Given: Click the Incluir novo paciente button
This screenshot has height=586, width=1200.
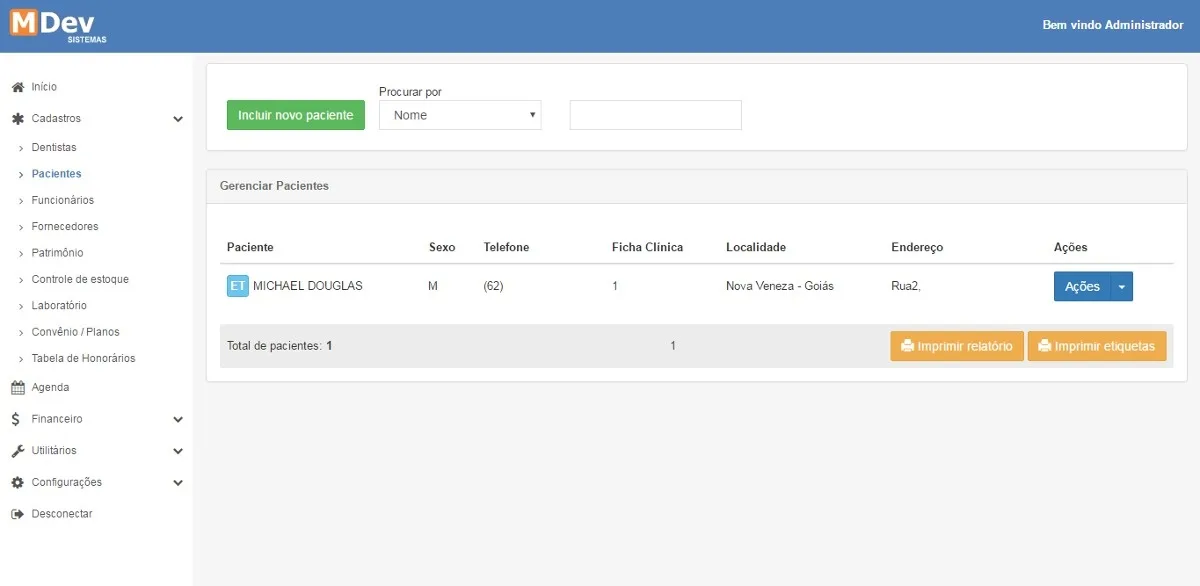Looking at the screenshot, I should click(296, 115).
